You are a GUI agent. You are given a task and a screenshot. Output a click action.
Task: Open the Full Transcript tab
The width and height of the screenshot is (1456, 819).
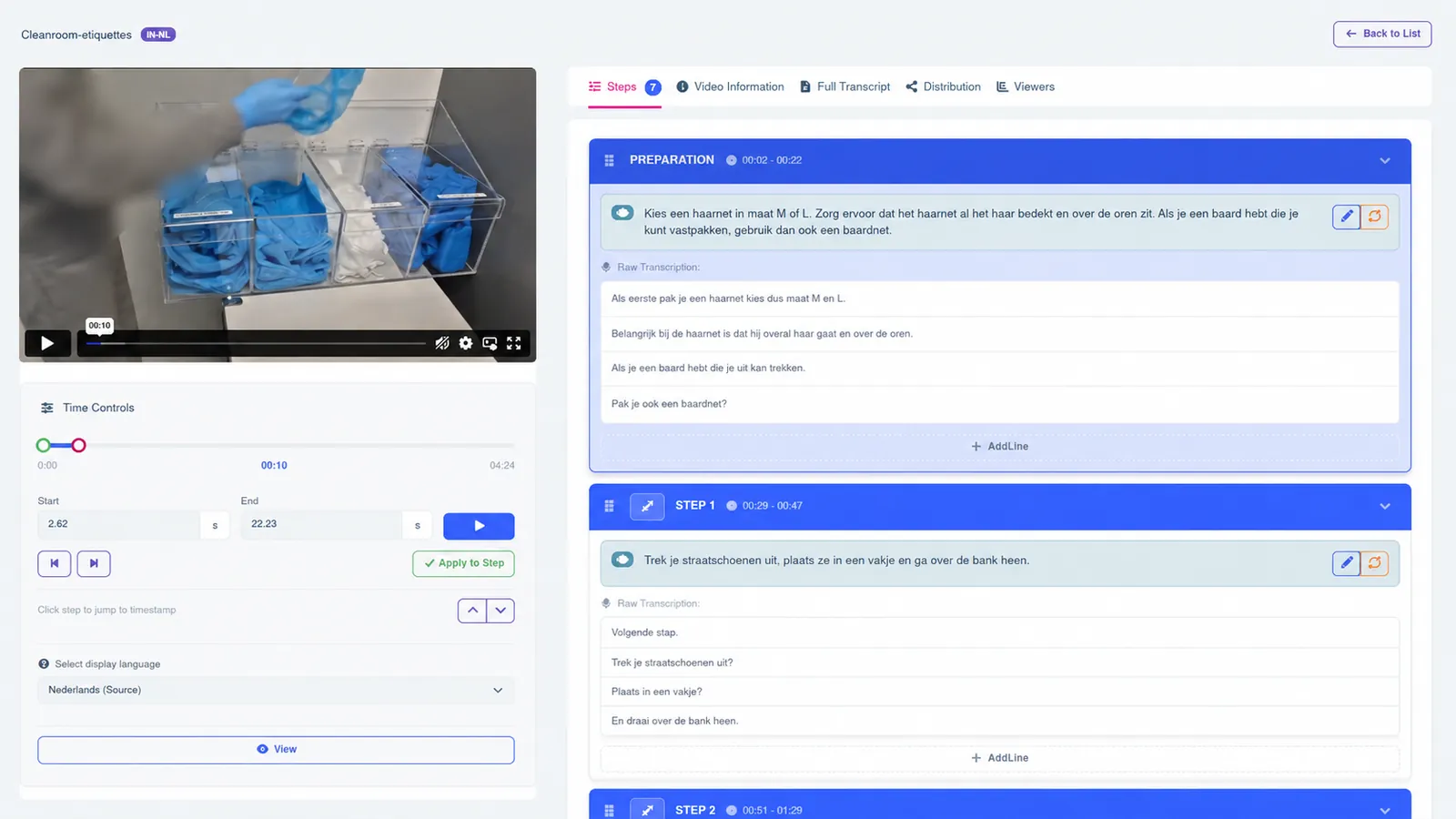pos(844,86)
